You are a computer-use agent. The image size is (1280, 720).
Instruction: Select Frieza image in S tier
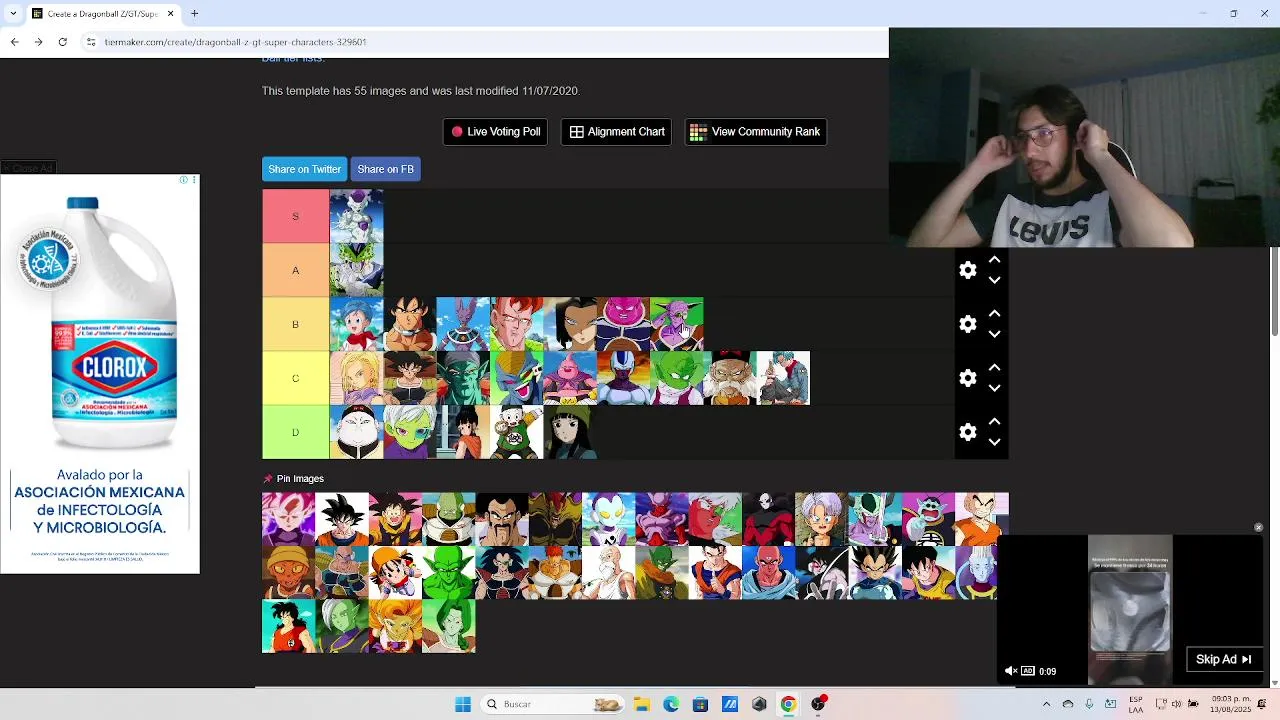tap(356, 216)
